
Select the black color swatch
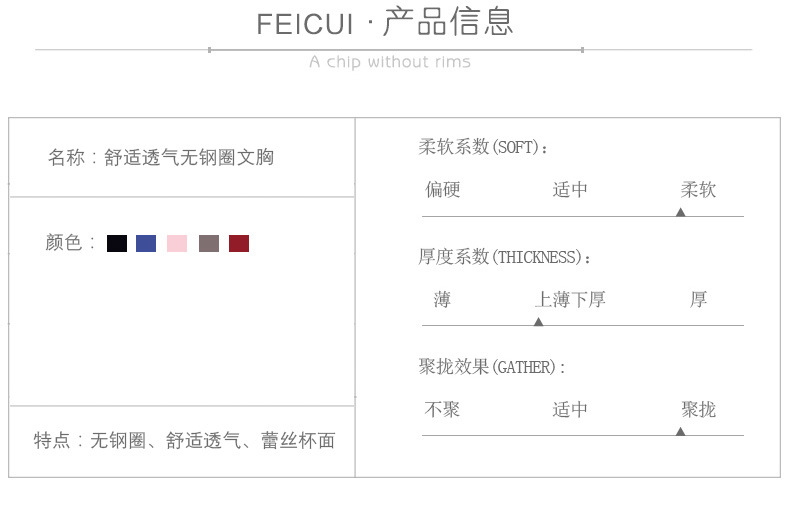(x=117, y=243)
